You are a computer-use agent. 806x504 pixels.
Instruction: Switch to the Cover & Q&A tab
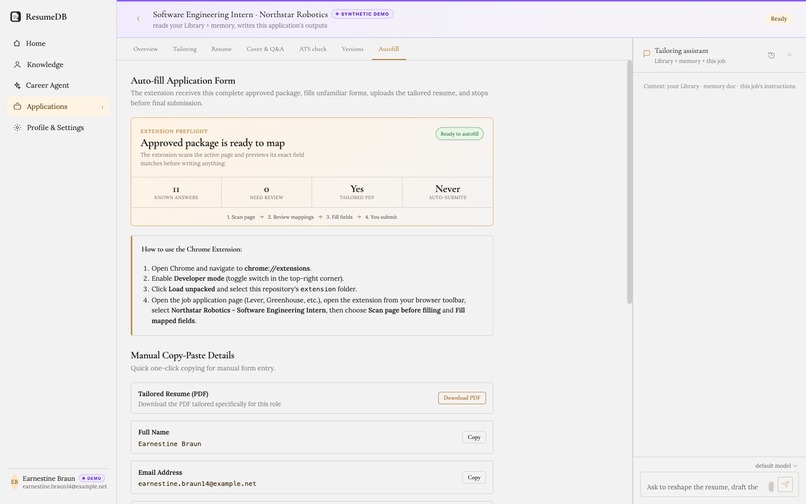click(265, 49)
